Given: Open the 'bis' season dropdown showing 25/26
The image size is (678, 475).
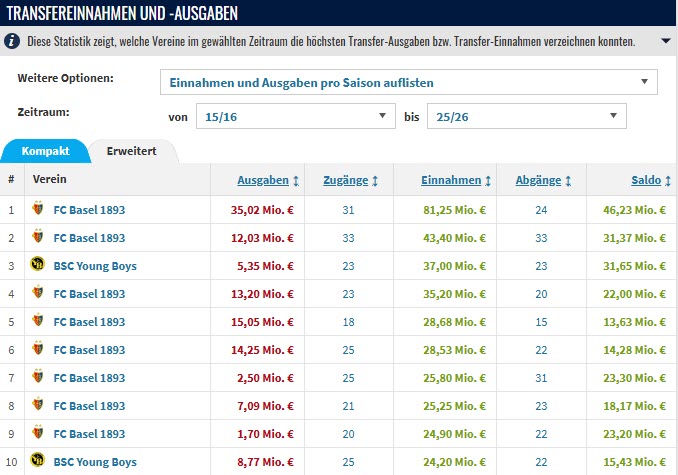Looking at the screenshot, I should click(x=526, y=117).
